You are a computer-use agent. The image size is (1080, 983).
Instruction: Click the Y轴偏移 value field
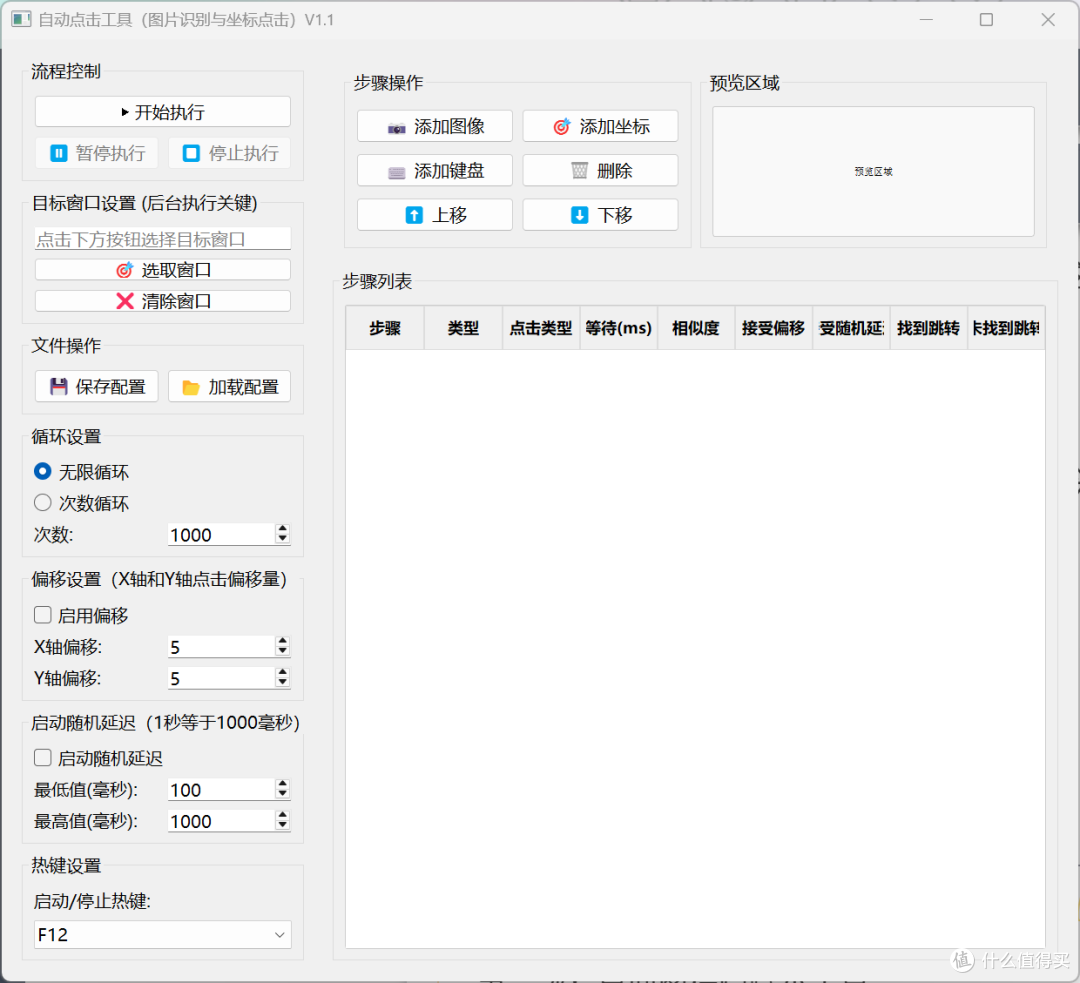222,678
